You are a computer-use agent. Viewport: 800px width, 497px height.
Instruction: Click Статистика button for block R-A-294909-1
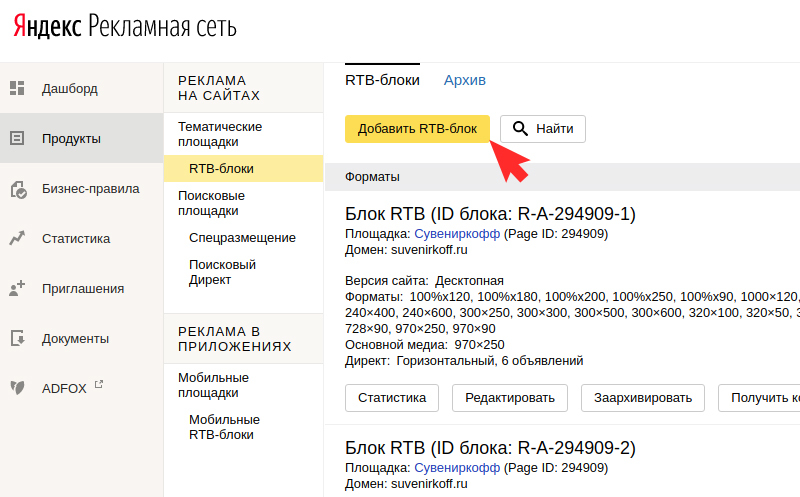click(392, 398)
